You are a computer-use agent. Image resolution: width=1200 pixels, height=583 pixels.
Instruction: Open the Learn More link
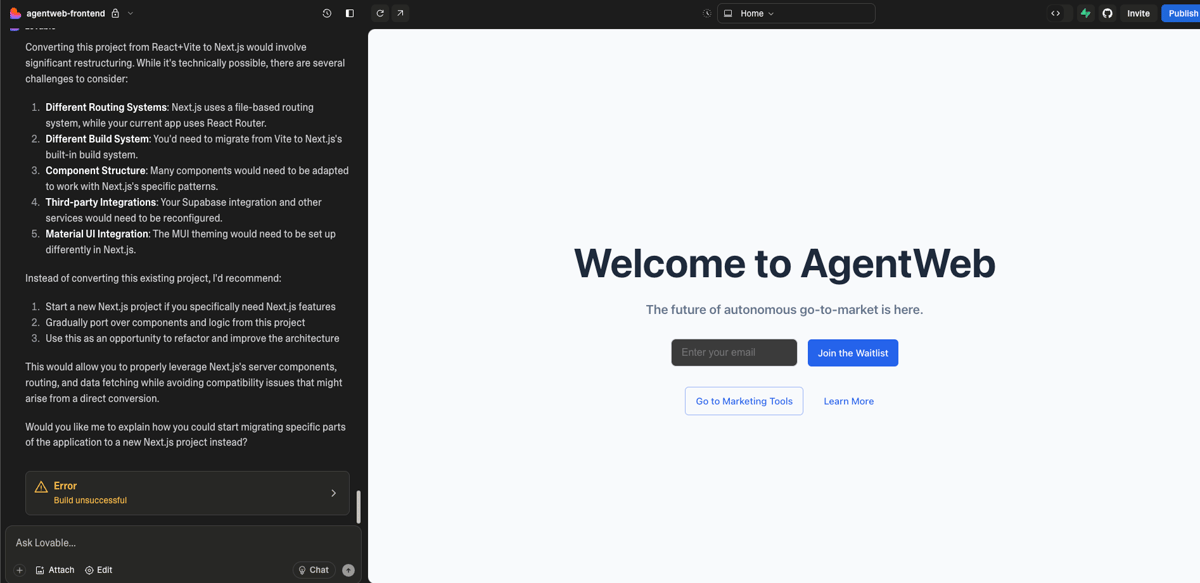point(849,401)
